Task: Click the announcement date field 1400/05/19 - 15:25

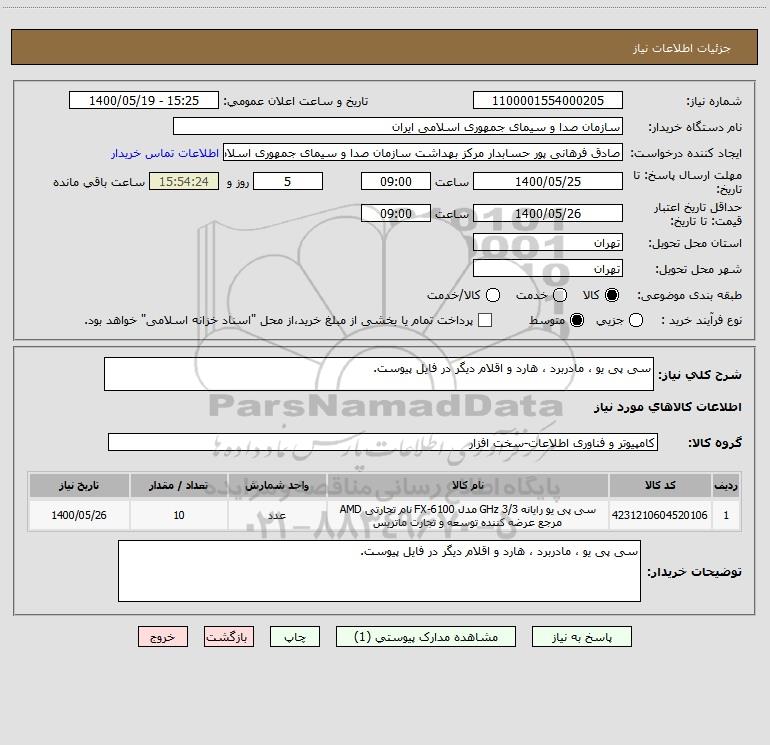Action: (x=144, y=101)
